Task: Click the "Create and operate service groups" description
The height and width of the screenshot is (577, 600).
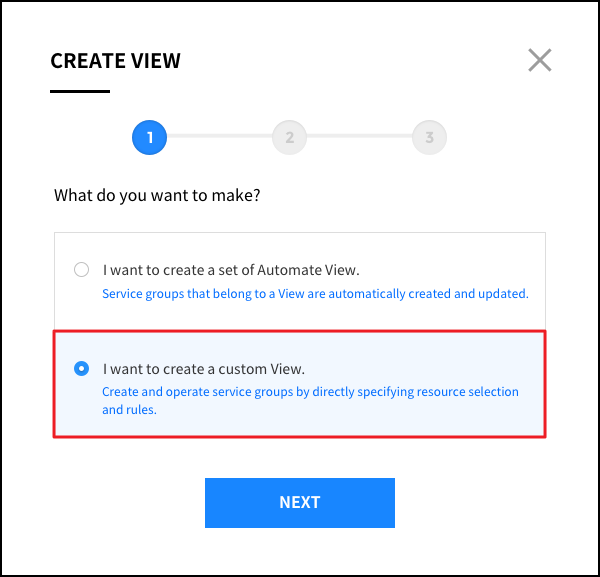Action: (310, 392)
